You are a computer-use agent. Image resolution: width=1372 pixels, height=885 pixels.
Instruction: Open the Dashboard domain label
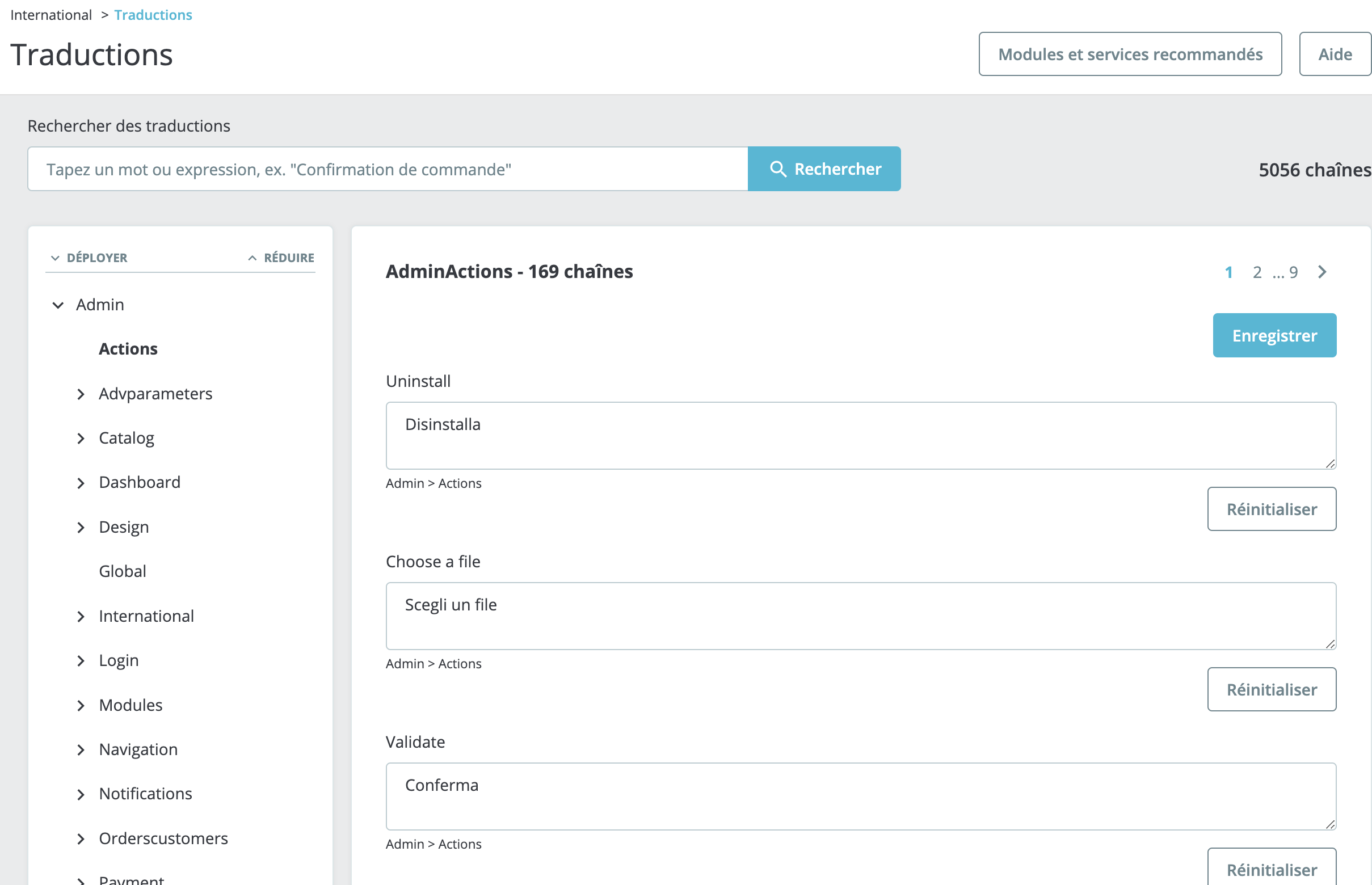[140, 482]
